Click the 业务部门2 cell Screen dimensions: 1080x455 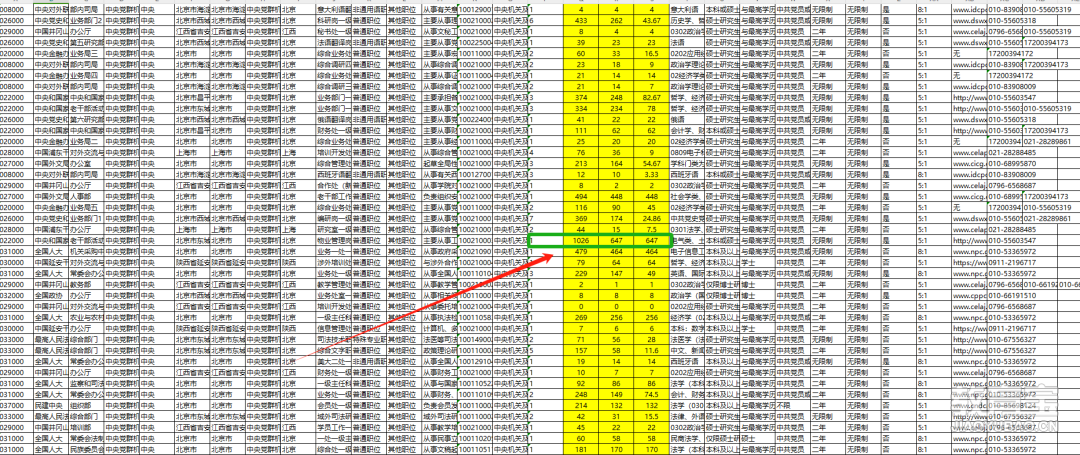click(87, 21)
